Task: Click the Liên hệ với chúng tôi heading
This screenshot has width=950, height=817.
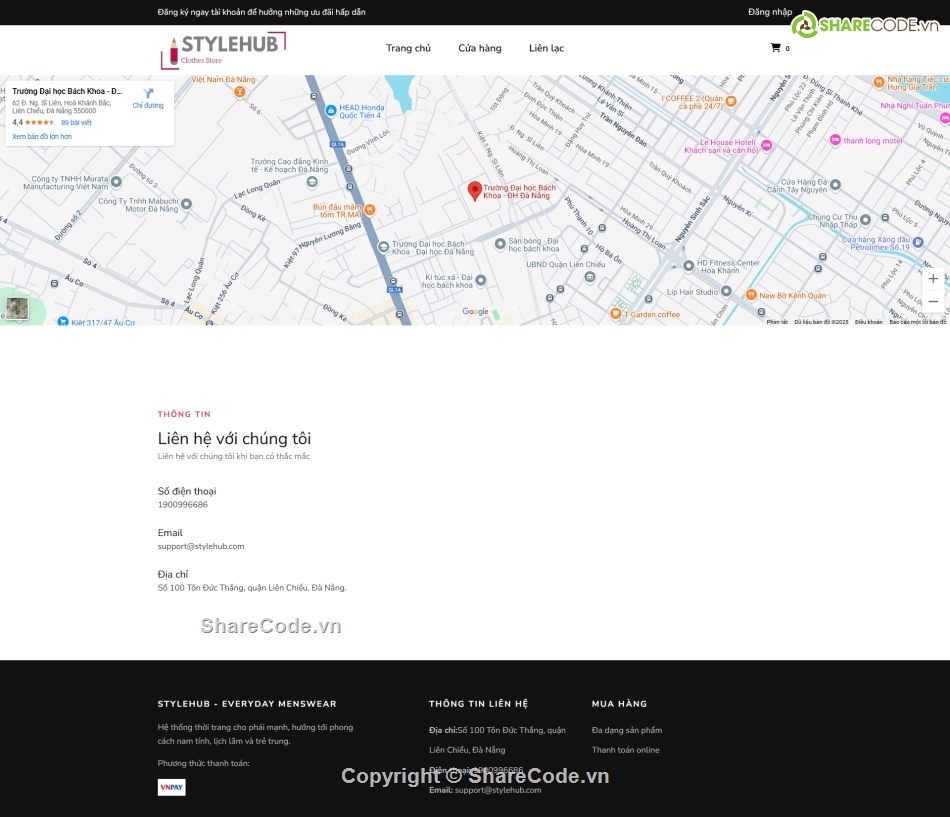Action: pyautogui.click(x=234, y=438)
